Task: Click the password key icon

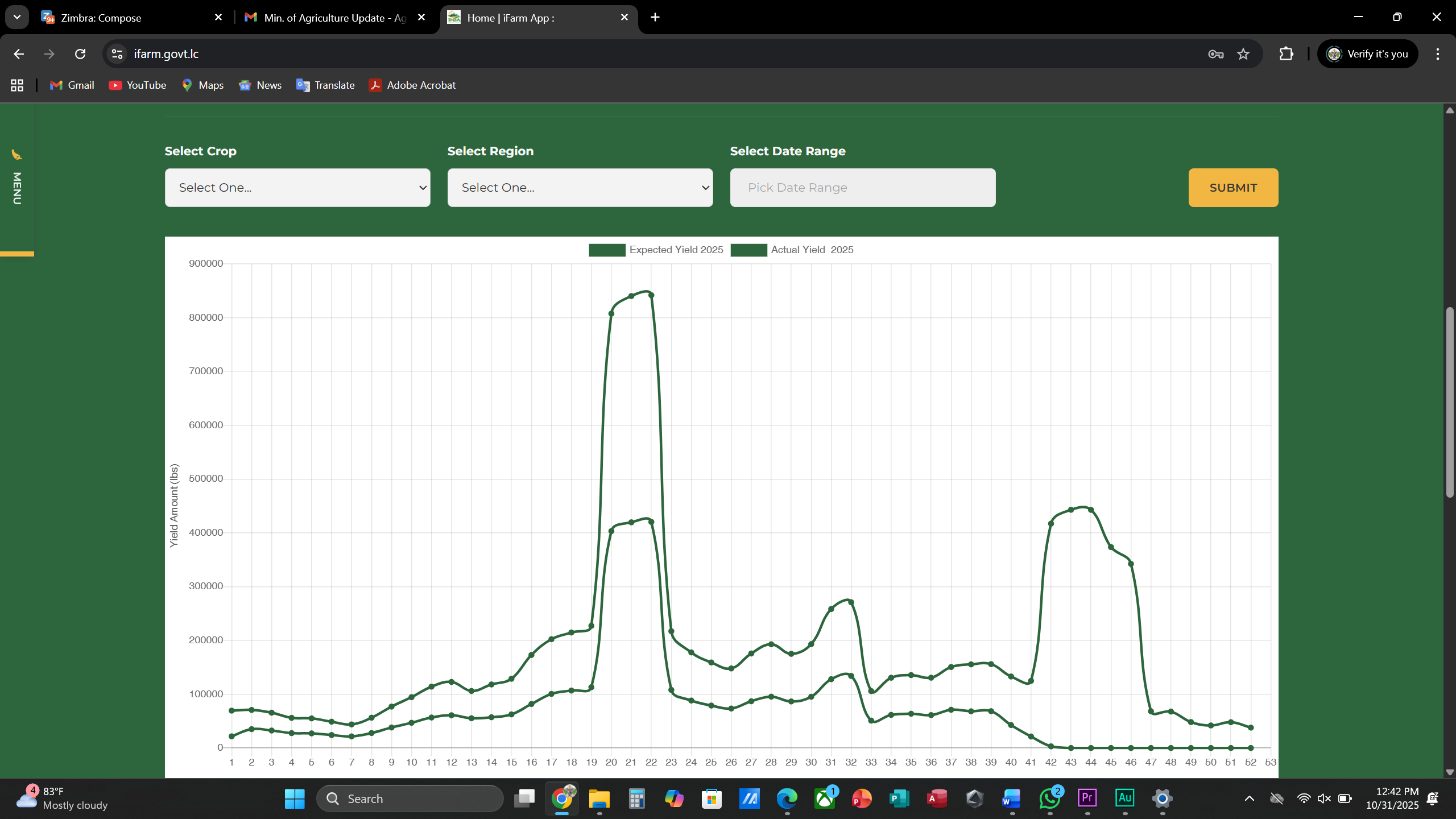Action: (1215, 54)
